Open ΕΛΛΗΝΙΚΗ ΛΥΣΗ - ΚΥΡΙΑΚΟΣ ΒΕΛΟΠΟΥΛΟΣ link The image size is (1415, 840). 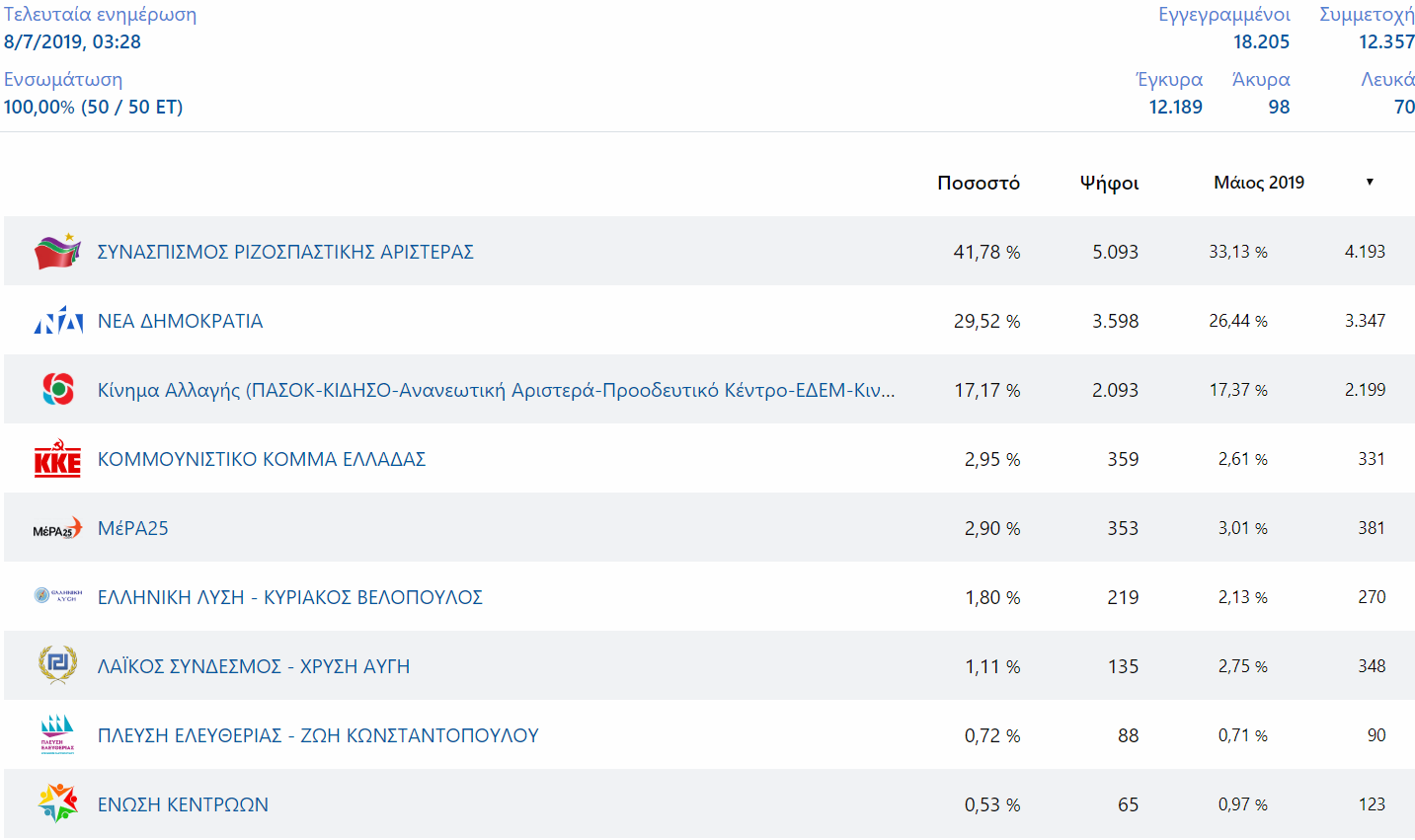click(290, 597)
